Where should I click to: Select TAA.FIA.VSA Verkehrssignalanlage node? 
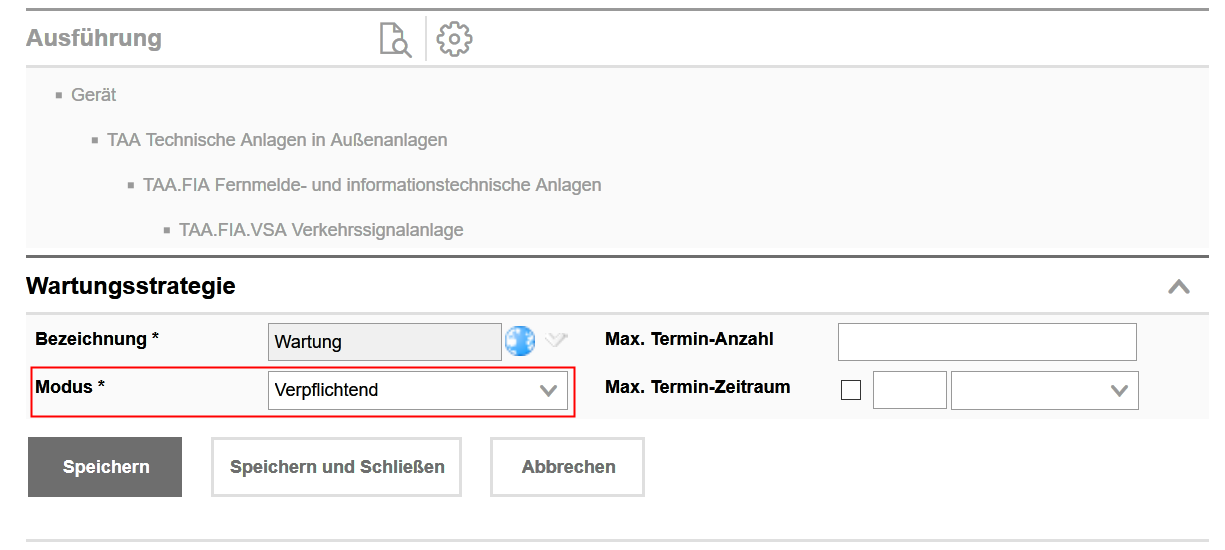[321, 230]
